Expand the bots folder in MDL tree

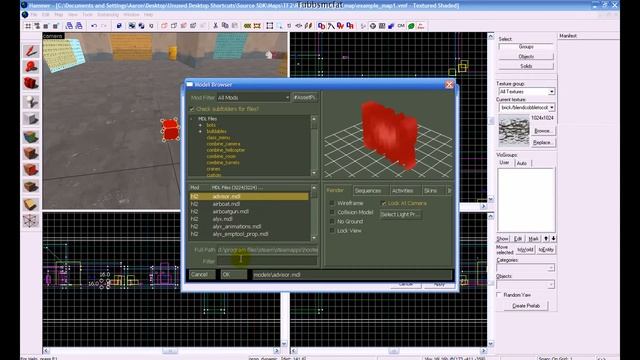[x=200, y=125]
